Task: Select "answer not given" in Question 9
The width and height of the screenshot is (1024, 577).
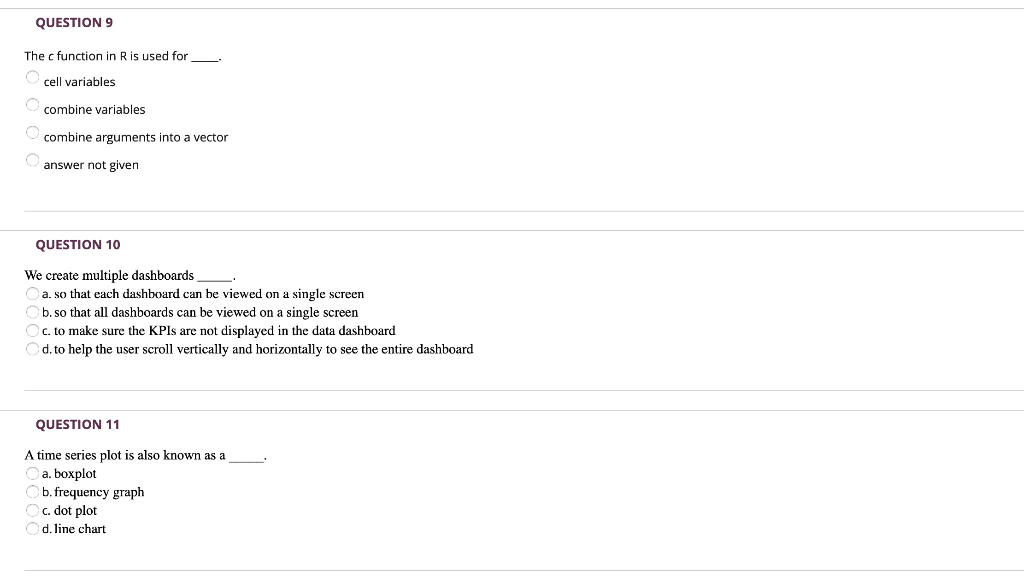Action: [31, 158]
